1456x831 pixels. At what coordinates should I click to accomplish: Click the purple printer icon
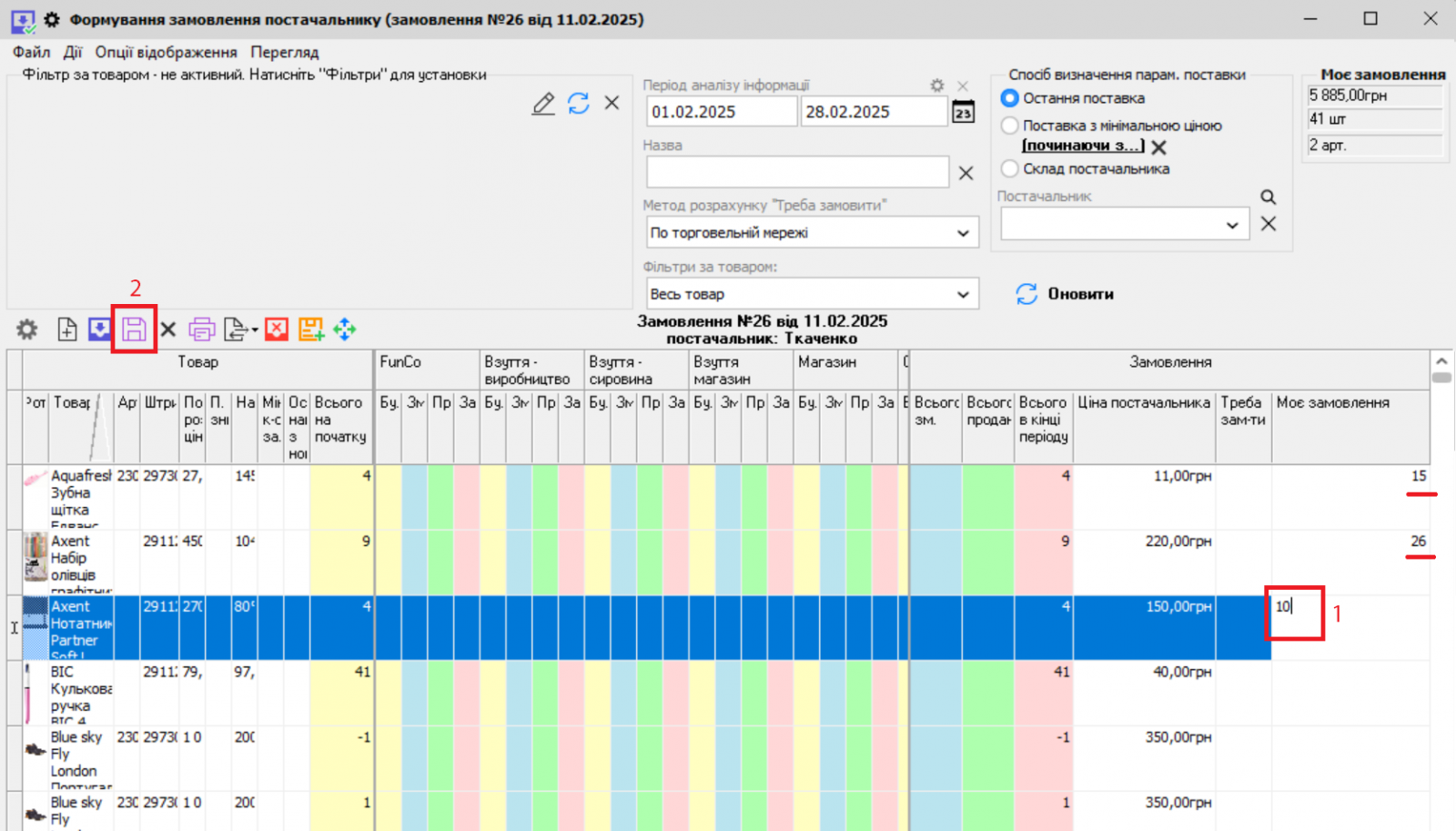201,329
